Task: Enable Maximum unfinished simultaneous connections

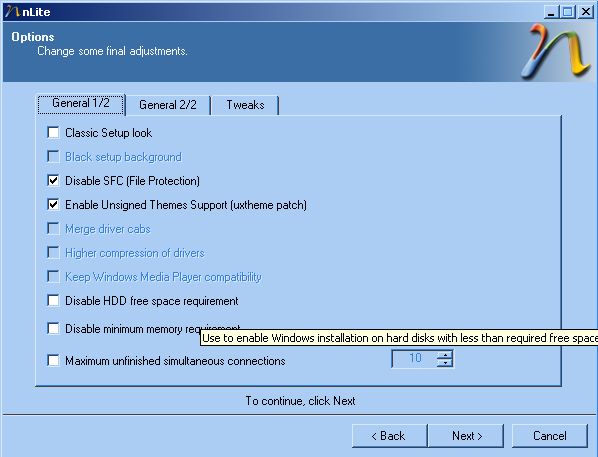Action: tap(53, 360)
